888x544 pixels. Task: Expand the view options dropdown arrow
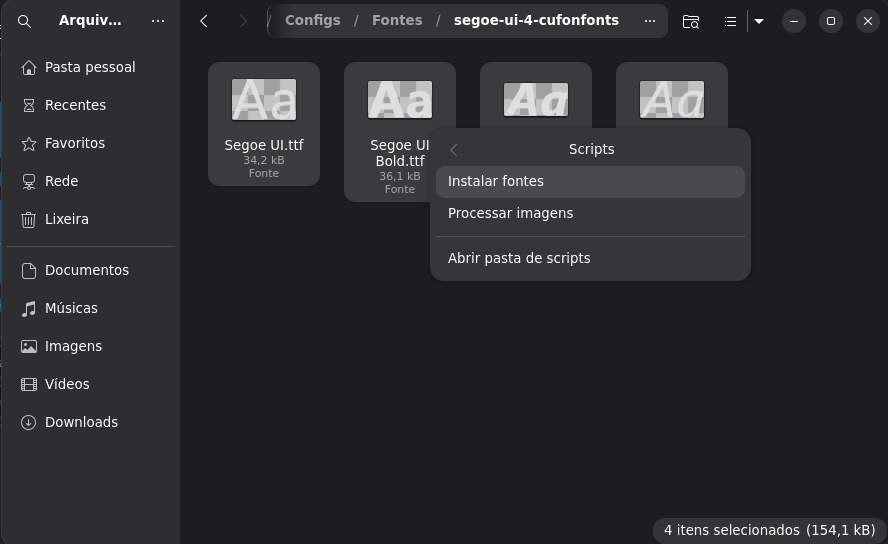759,21
